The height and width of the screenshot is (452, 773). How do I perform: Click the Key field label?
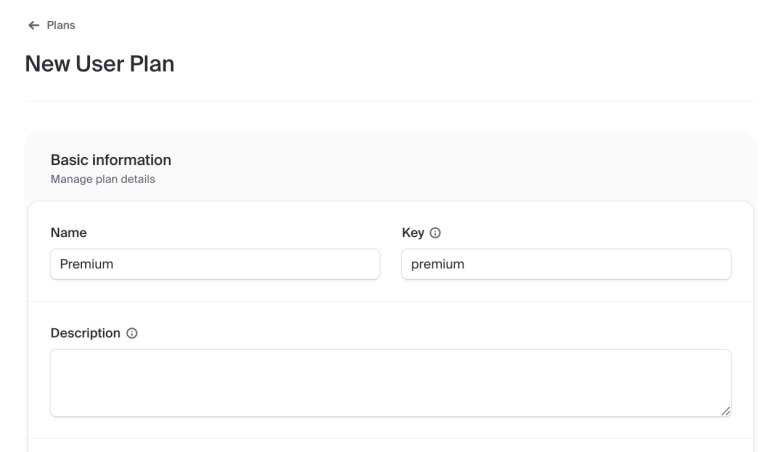(413, 233)
